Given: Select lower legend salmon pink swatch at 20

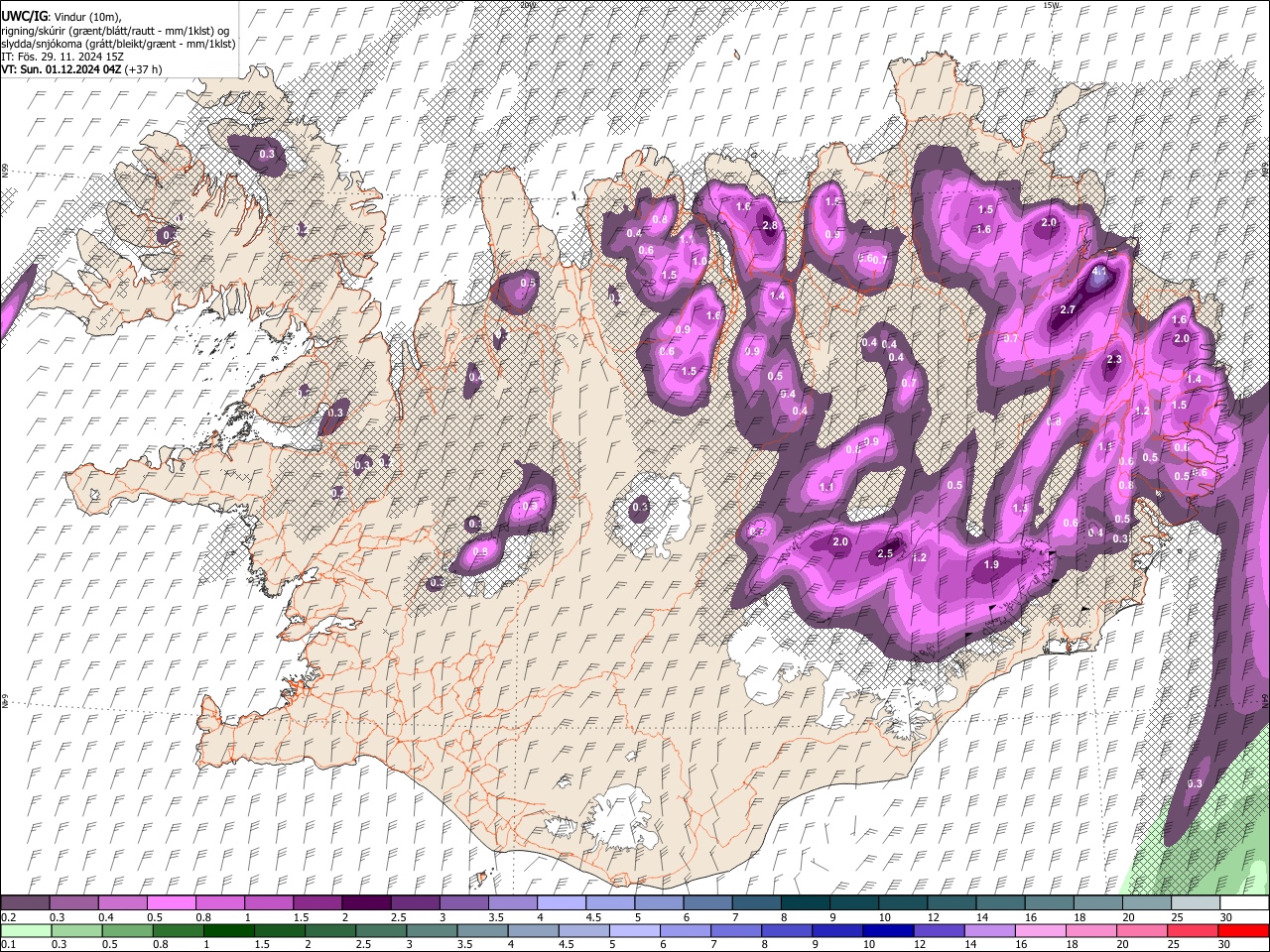Looking at the screenshot, I should point(1142,930).
